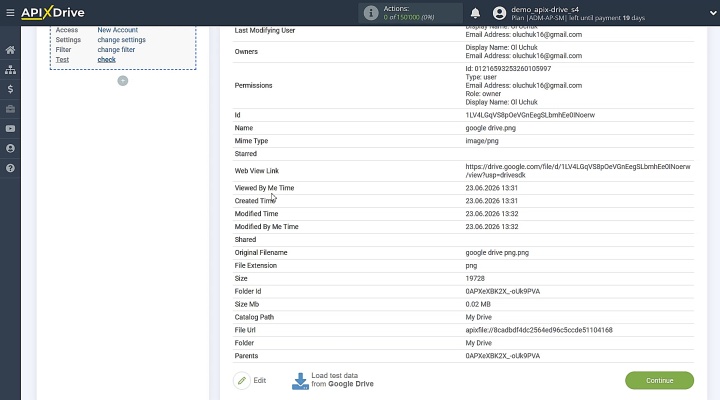Click the ApiX-Drive logo
This screenshot has width=720, height=400.
coord(53,12)
